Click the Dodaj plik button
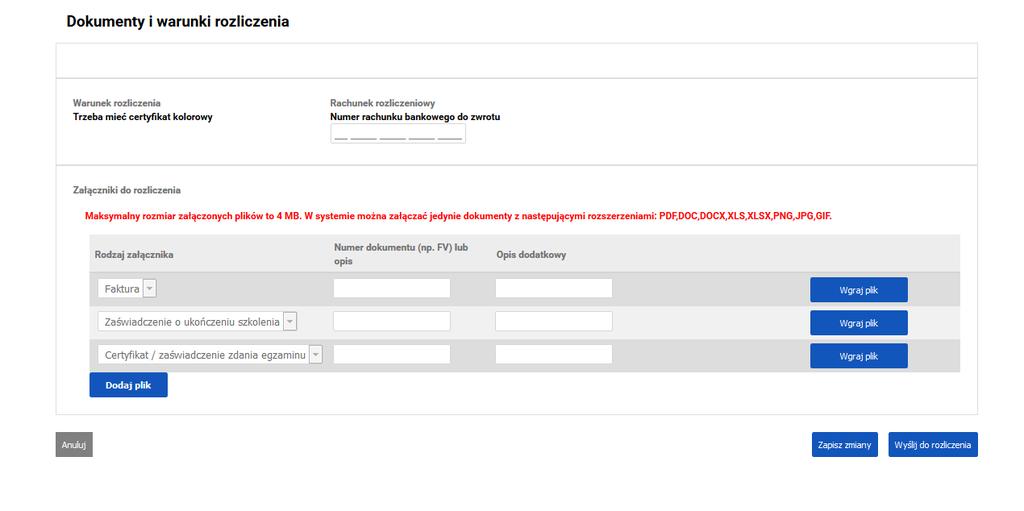 pos(129,385)
